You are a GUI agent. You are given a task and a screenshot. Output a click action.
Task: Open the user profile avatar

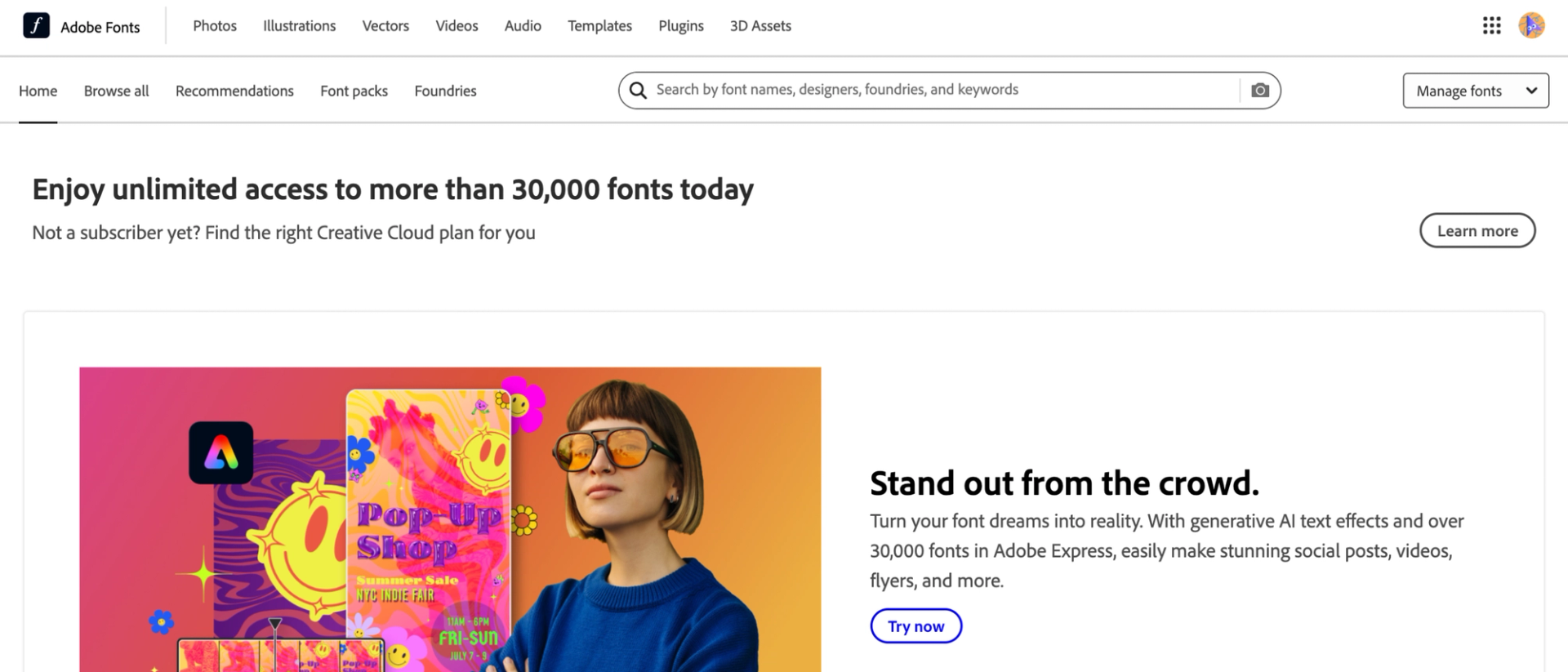pyautogui.click(x=1531, y=26)
